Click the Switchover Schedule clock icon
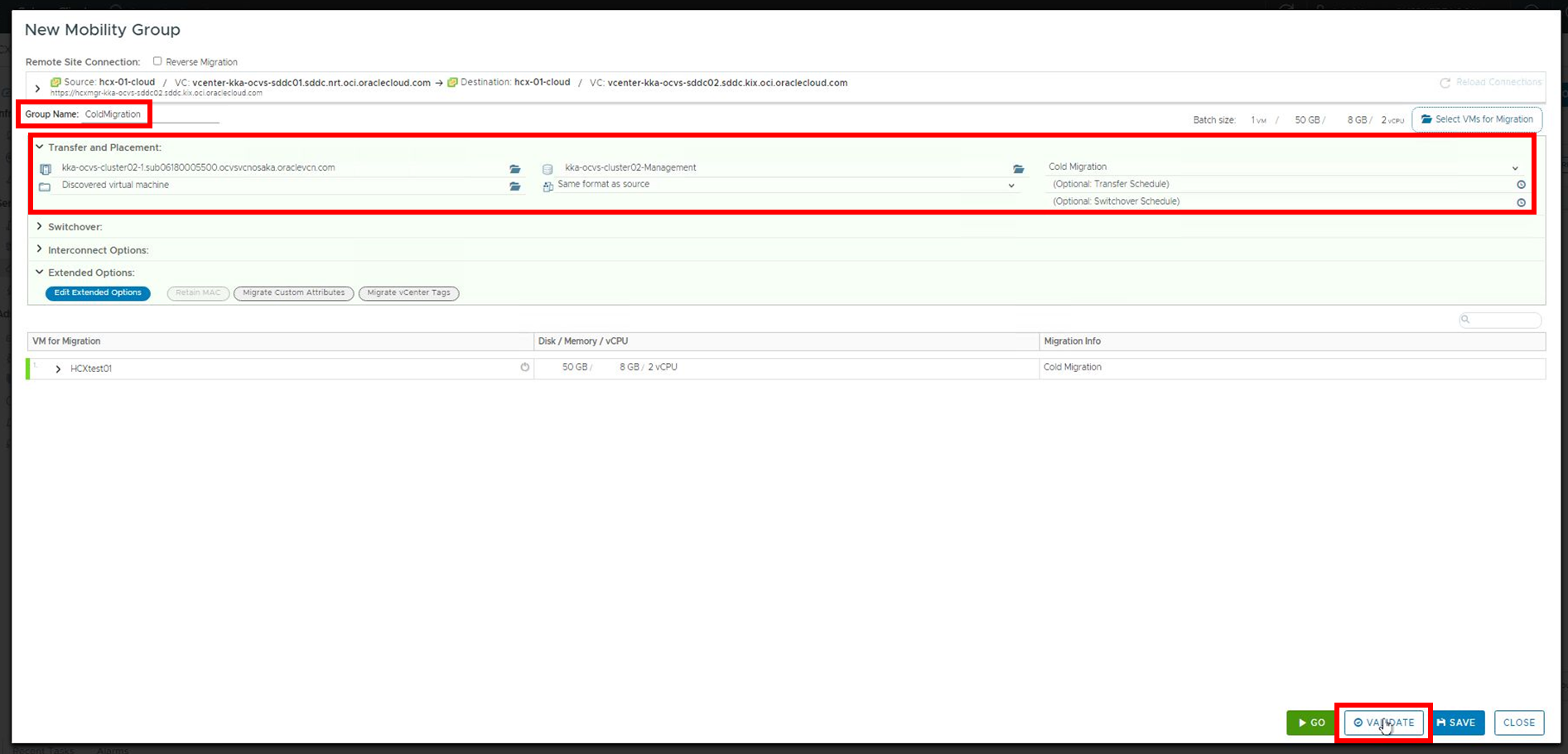1568x754 pixels. pos(1521,202)
